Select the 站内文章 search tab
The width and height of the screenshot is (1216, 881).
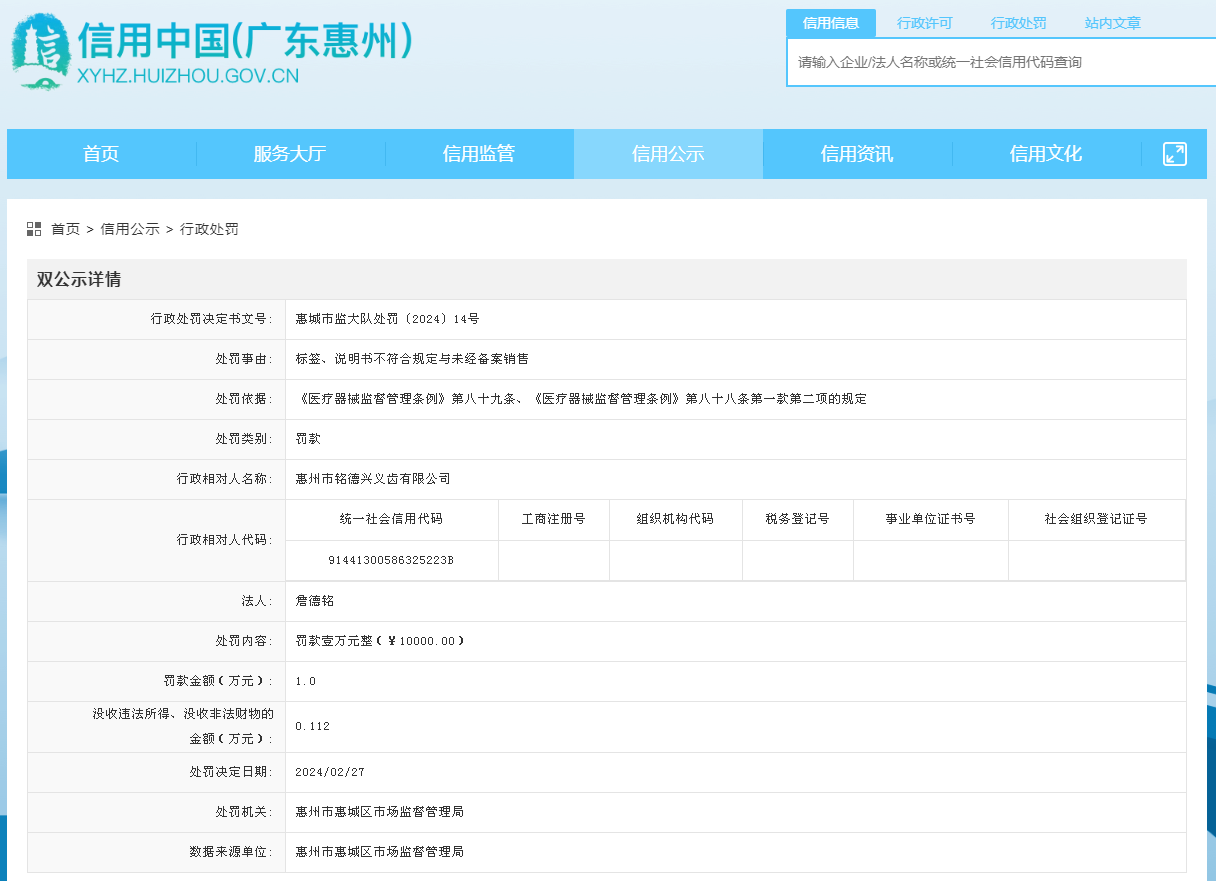click(x=1113, y=23)
